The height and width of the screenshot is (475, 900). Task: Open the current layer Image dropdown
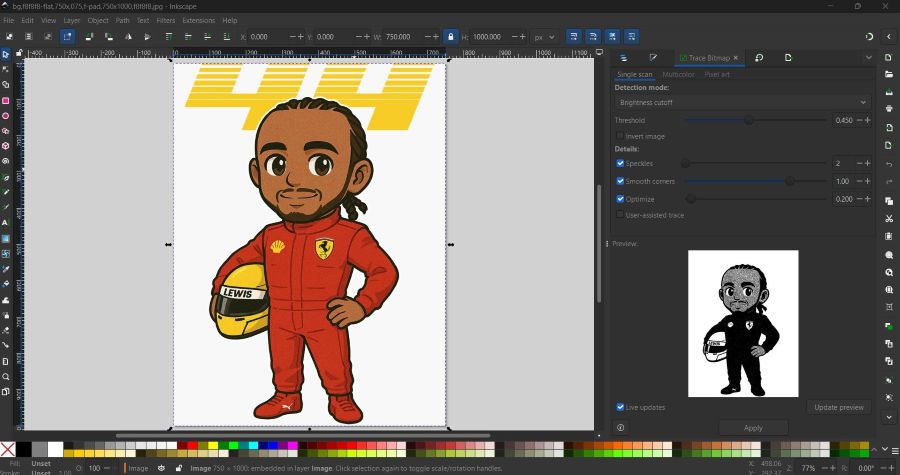coord(137,468)
